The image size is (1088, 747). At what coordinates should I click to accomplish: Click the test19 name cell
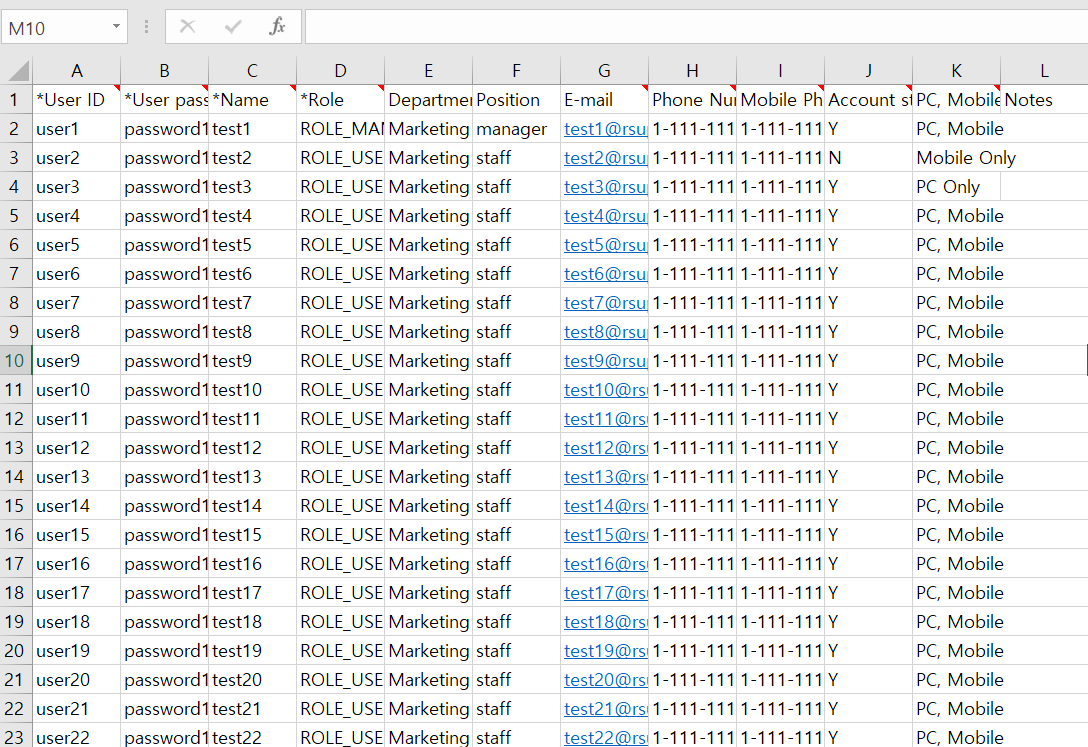[x=253, y=651]
